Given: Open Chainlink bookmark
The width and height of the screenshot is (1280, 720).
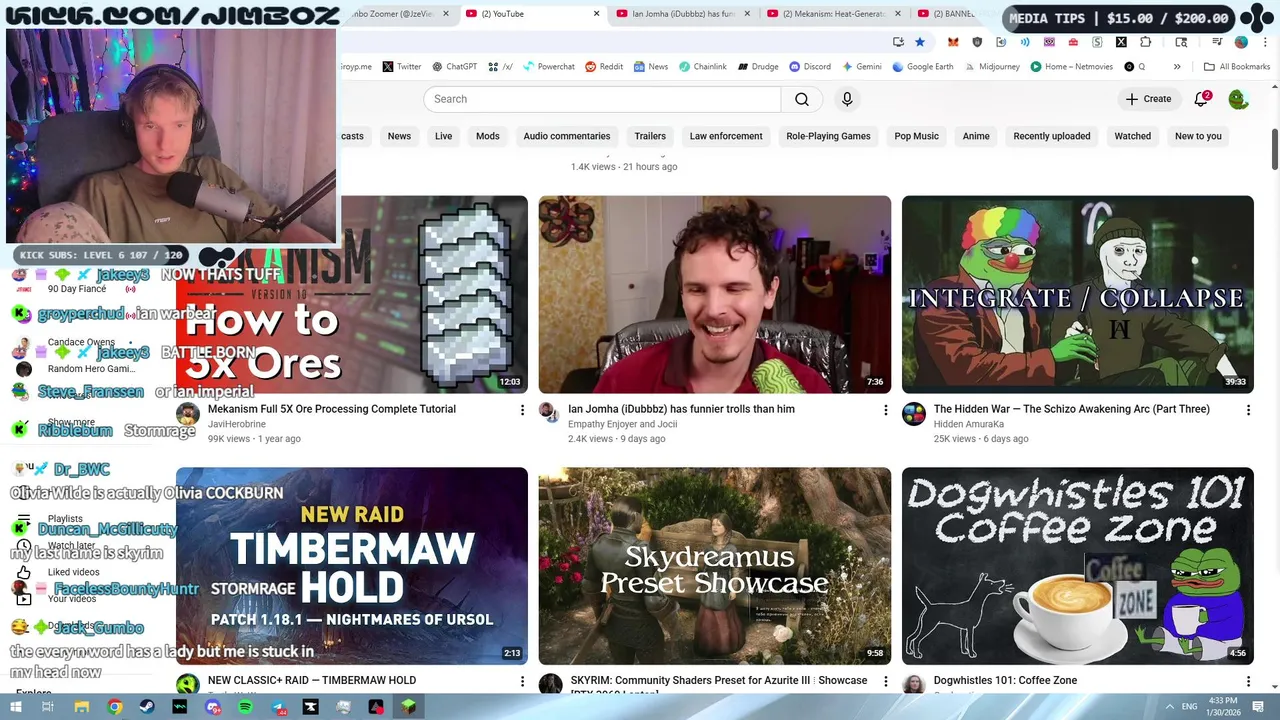Looking at the screenshot, I should click(703, 67).
